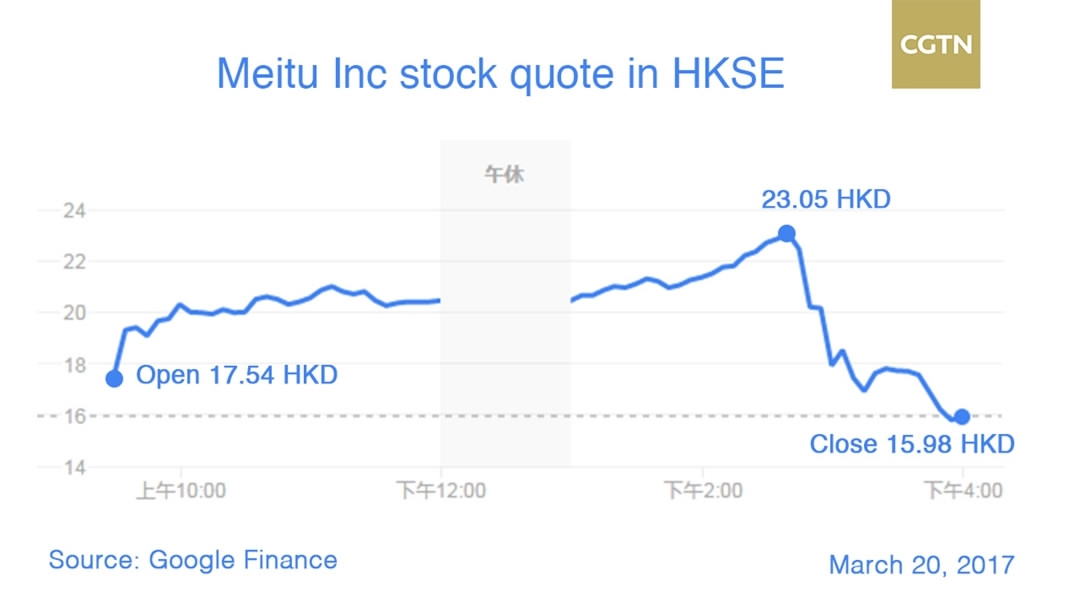Click the 下午12:00 time axis label

[x=441, y=491]
